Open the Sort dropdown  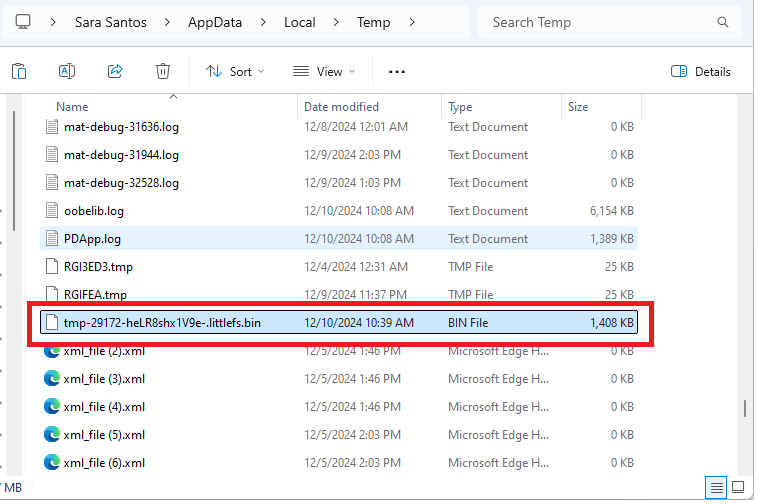click(x=235, y=71)
